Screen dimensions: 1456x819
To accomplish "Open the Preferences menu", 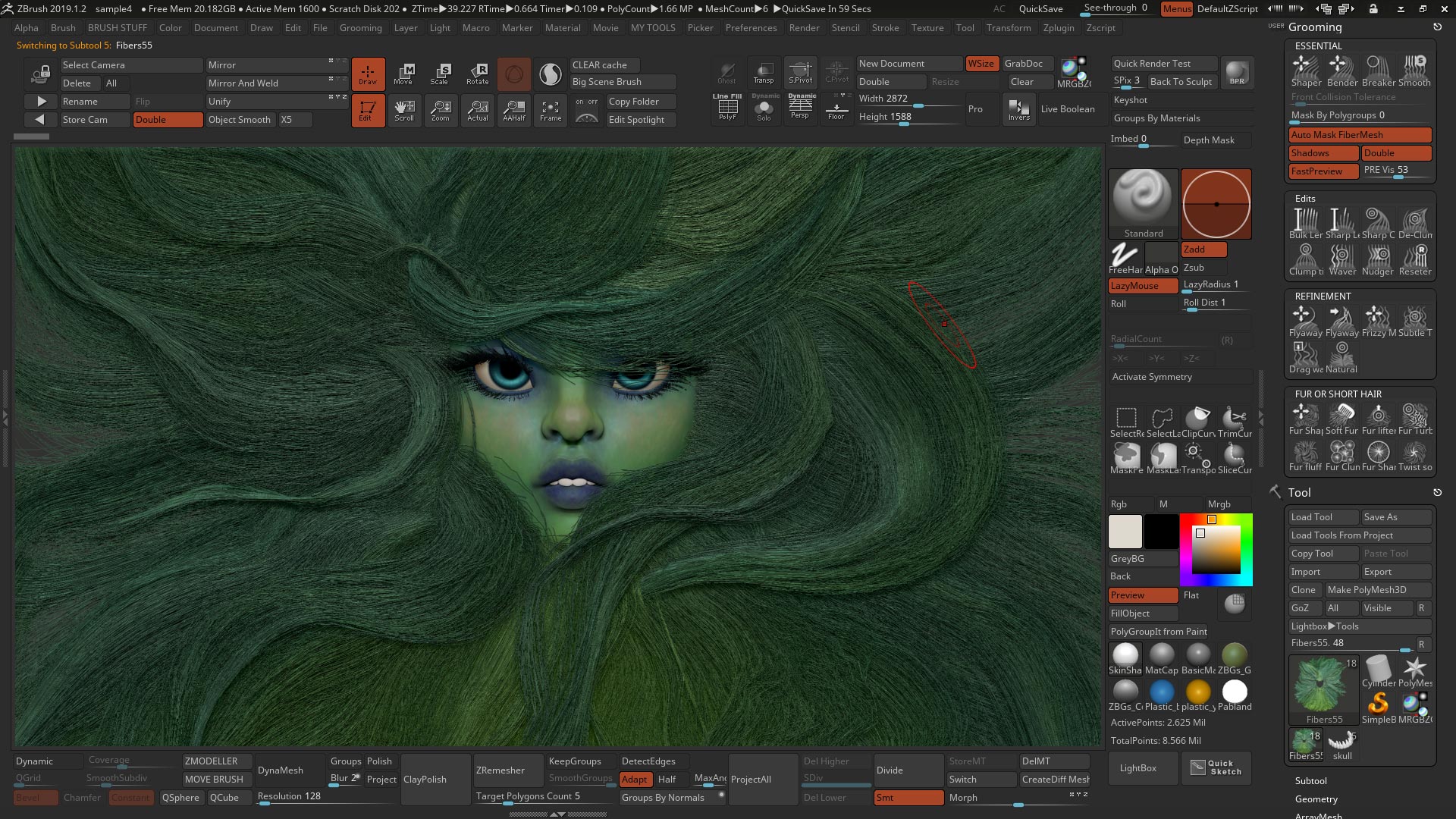I will click(x=751, y=27).
